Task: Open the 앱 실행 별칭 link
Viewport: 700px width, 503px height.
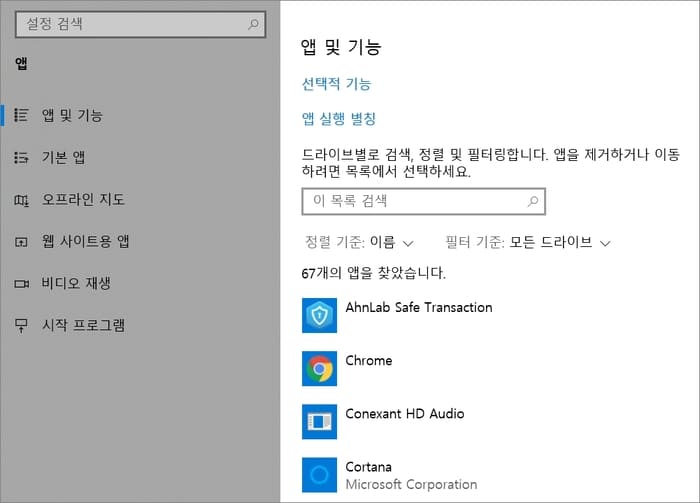Action: tap(338, 119)
